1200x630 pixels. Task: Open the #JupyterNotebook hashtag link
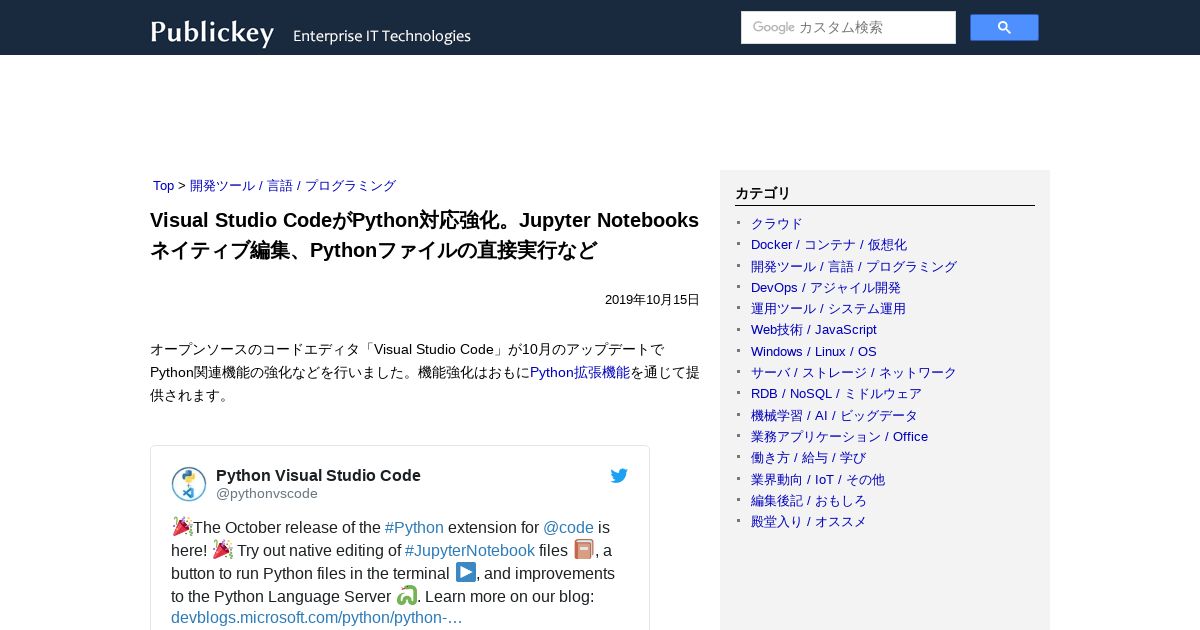click(470, 550)
